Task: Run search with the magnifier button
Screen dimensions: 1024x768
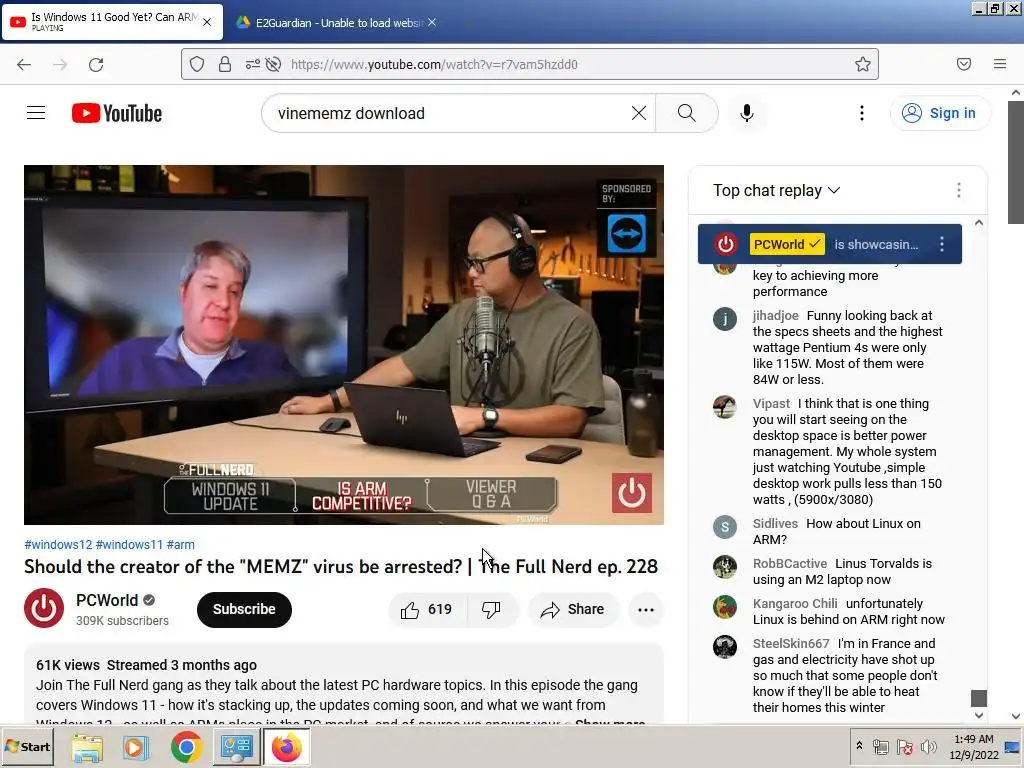Action: pos(686,113)
